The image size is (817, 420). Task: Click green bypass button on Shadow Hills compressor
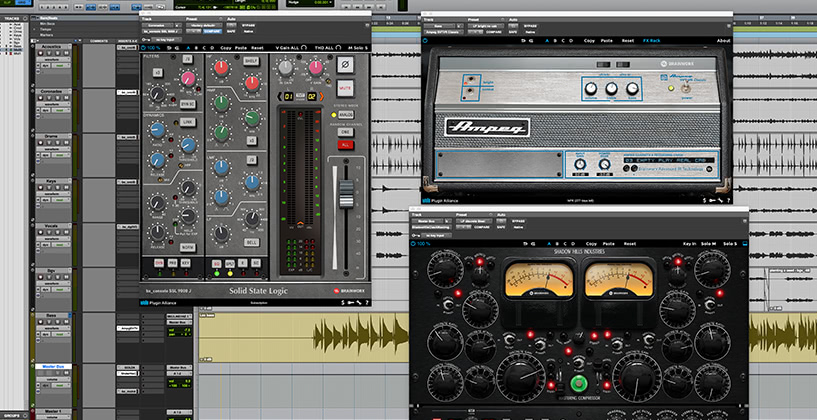pos(578,384)
